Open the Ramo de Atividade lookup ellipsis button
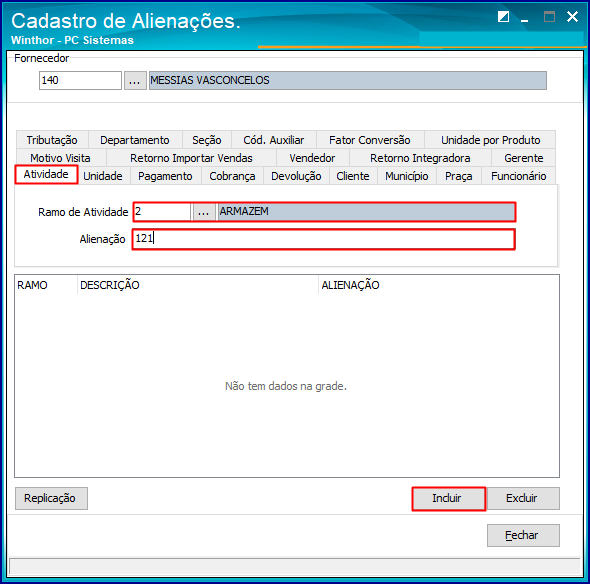 204,212
